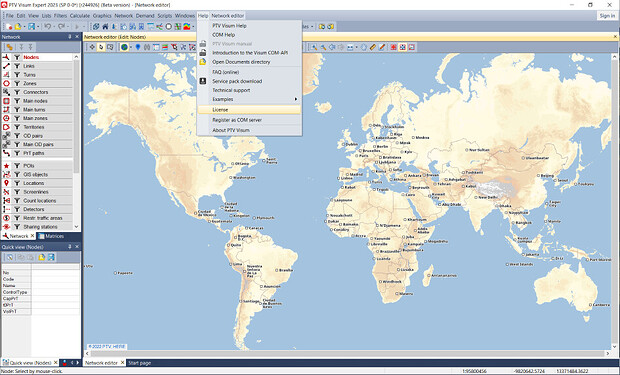Open the globe background map dropdown arrow
Screen dimensions: 620x375
(131, 47)
